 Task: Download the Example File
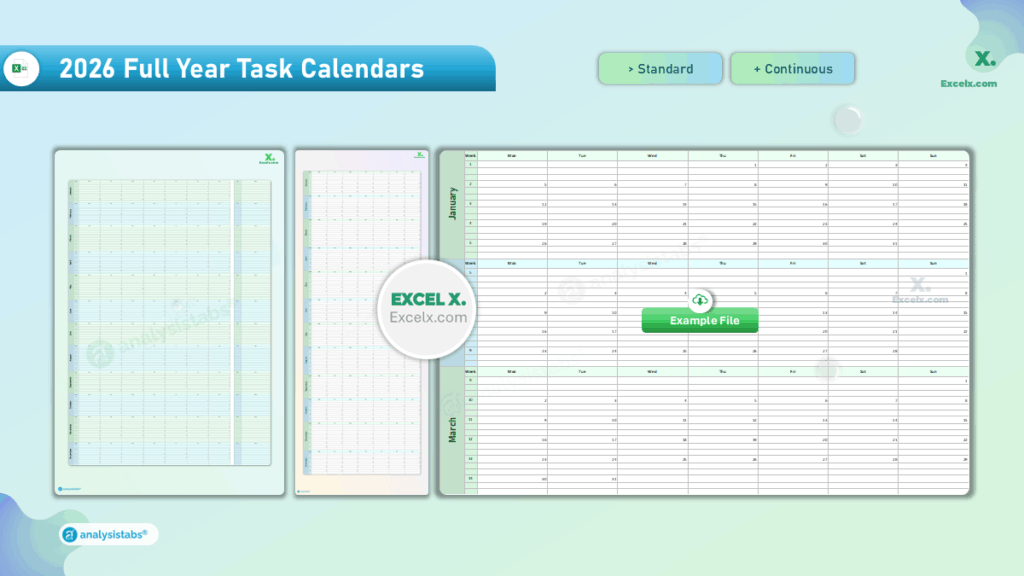700,320
